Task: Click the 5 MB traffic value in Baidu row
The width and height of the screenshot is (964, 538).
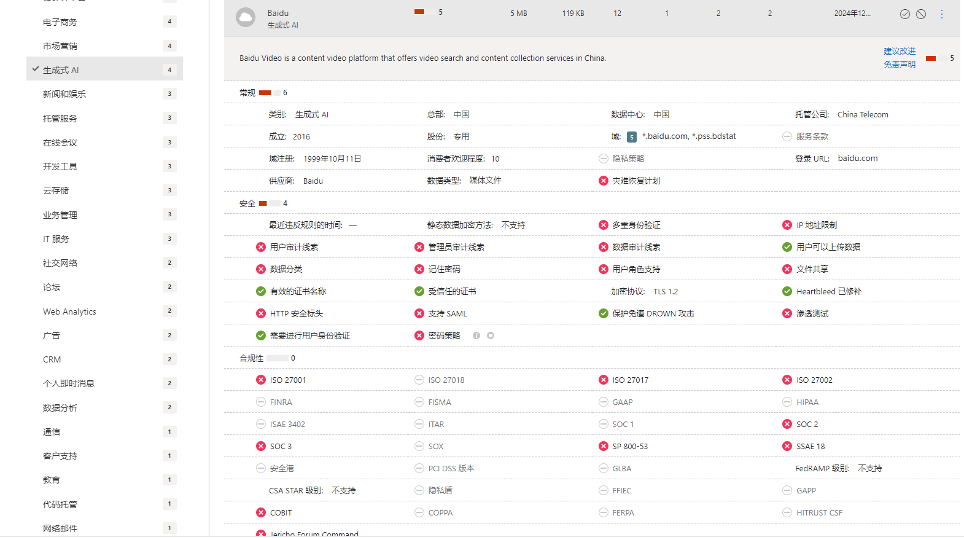Action: point(518,13)
